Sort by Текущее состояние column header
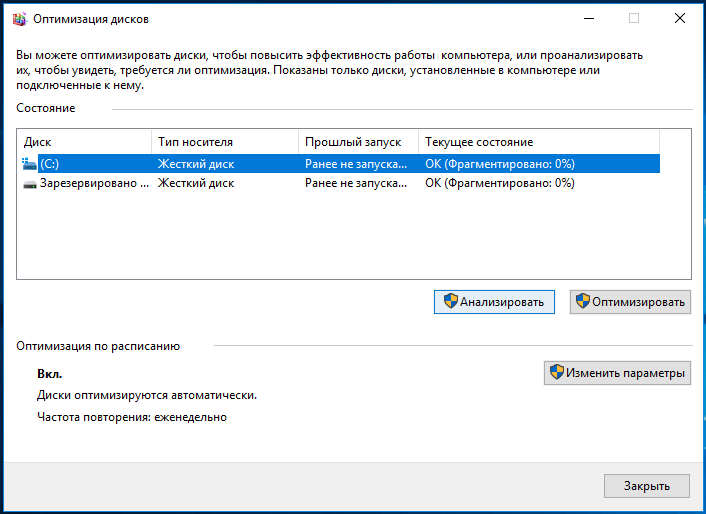The height and width of the screenshot is (514, 706). click(539, 142)
